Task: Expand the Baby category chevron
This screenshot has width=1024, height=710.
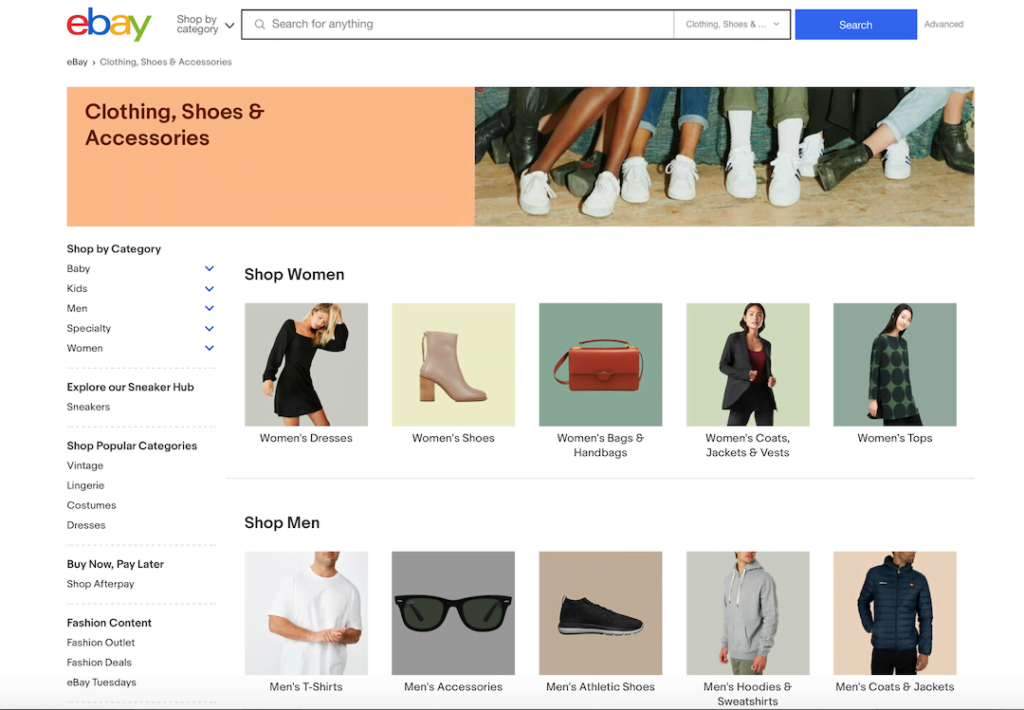Action: click(x=209, y=268)
